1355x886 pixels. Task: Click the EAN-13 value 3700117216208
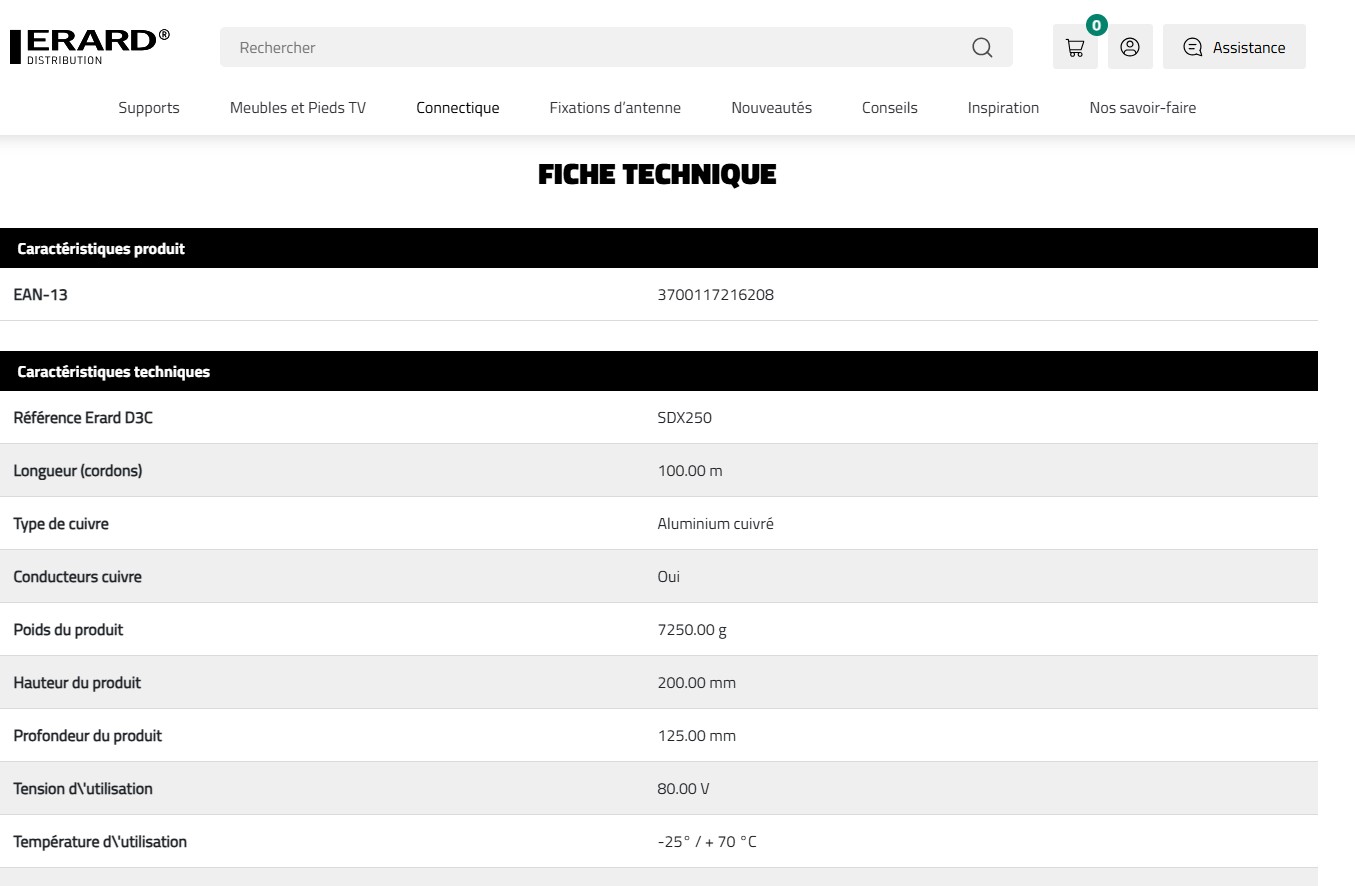coord(715,295)
